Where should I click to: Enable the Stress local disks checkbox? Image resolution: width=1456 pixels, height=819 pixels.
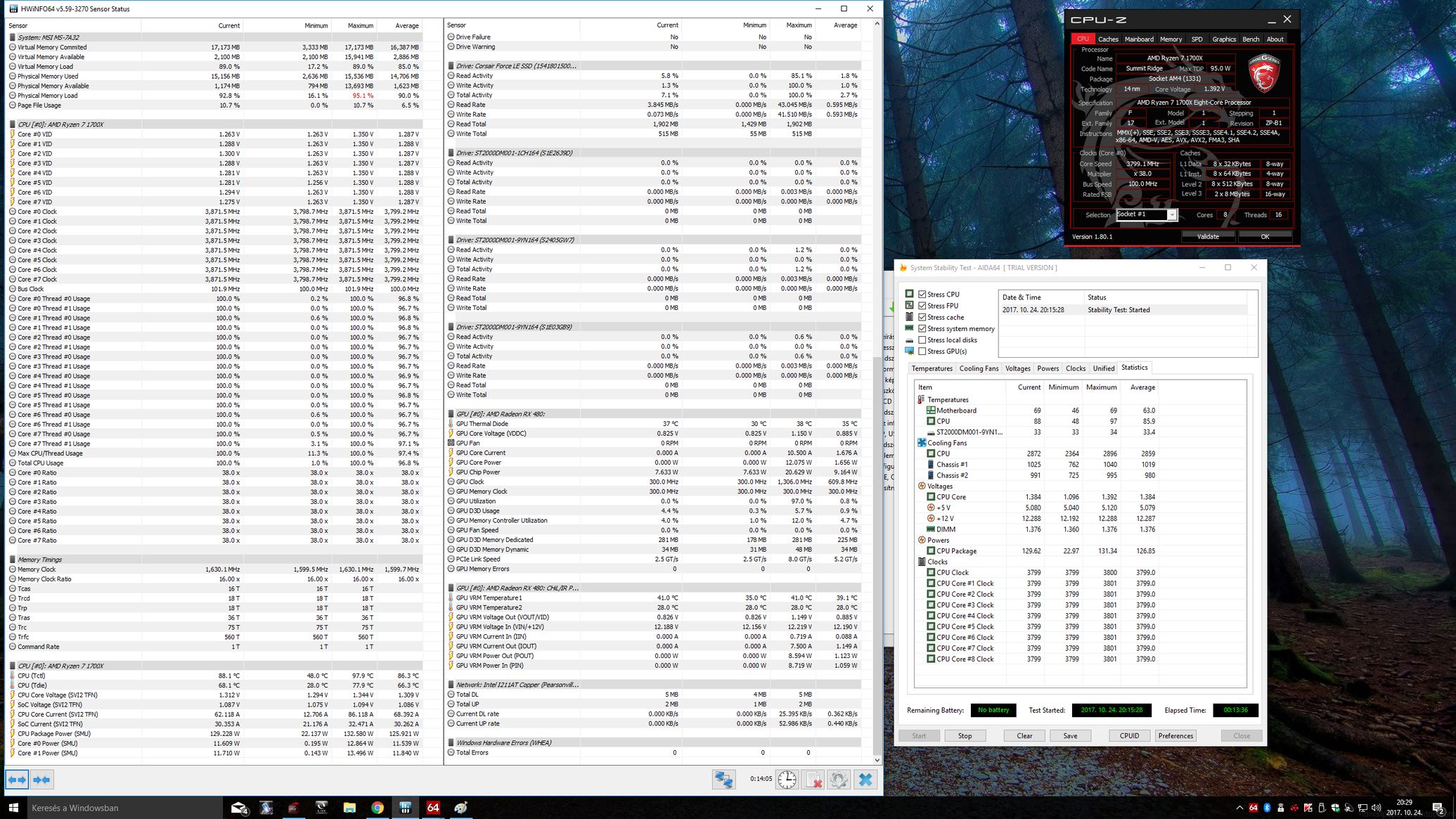coord(922,340)
